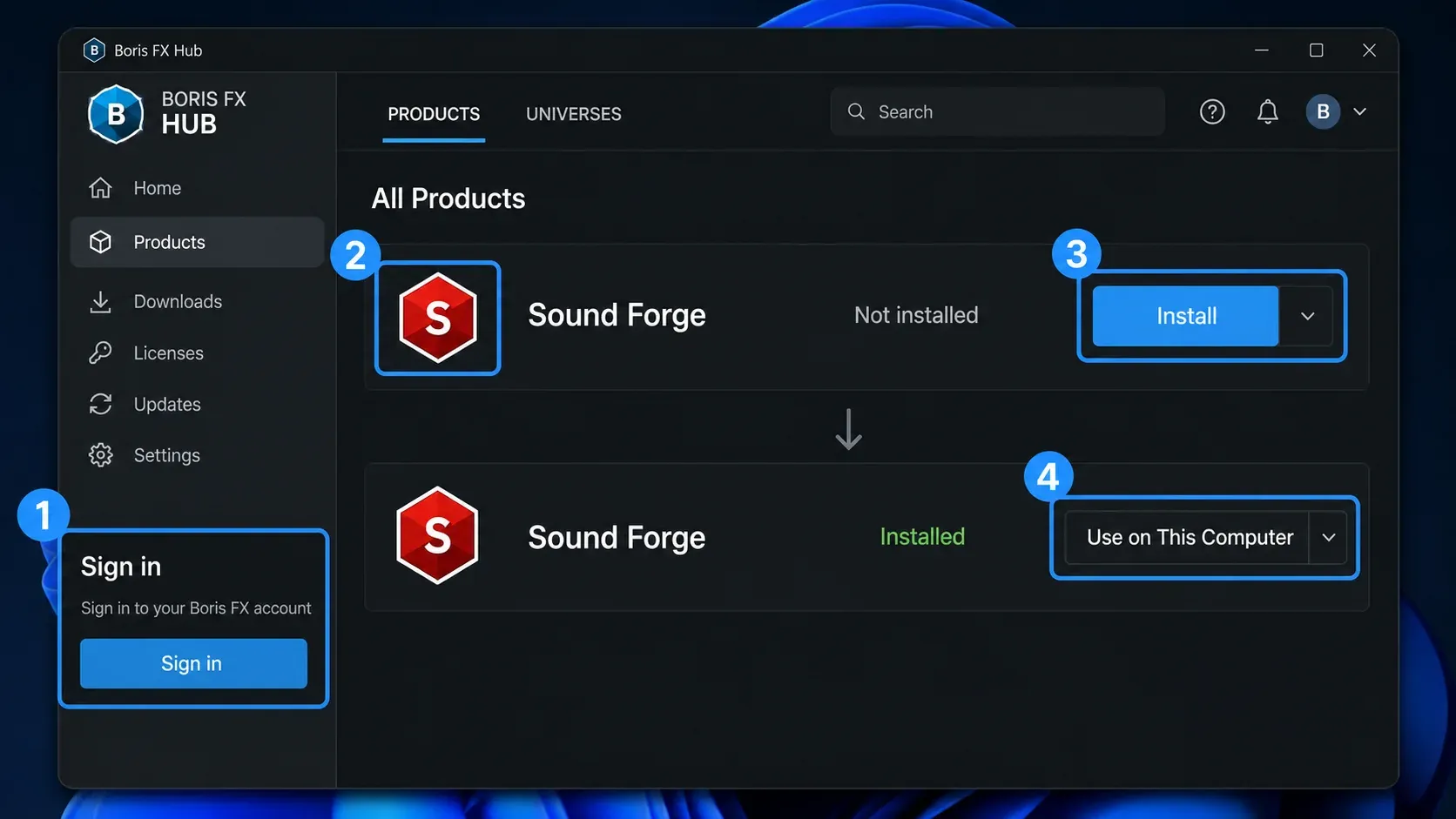The width and height of the screenshot is (1456, 819).
Task: Click the Home house icon
Action: [x=101, y=188]
